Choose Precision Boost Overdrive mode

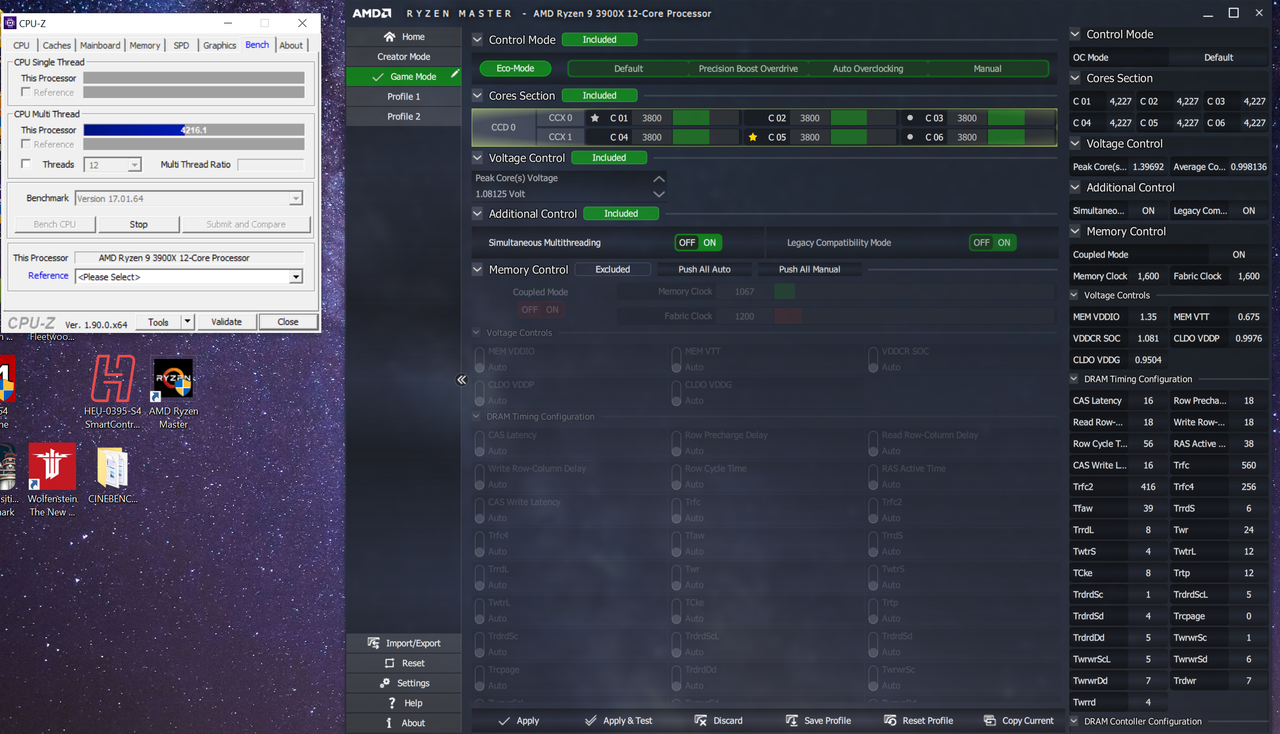point(748,68)
